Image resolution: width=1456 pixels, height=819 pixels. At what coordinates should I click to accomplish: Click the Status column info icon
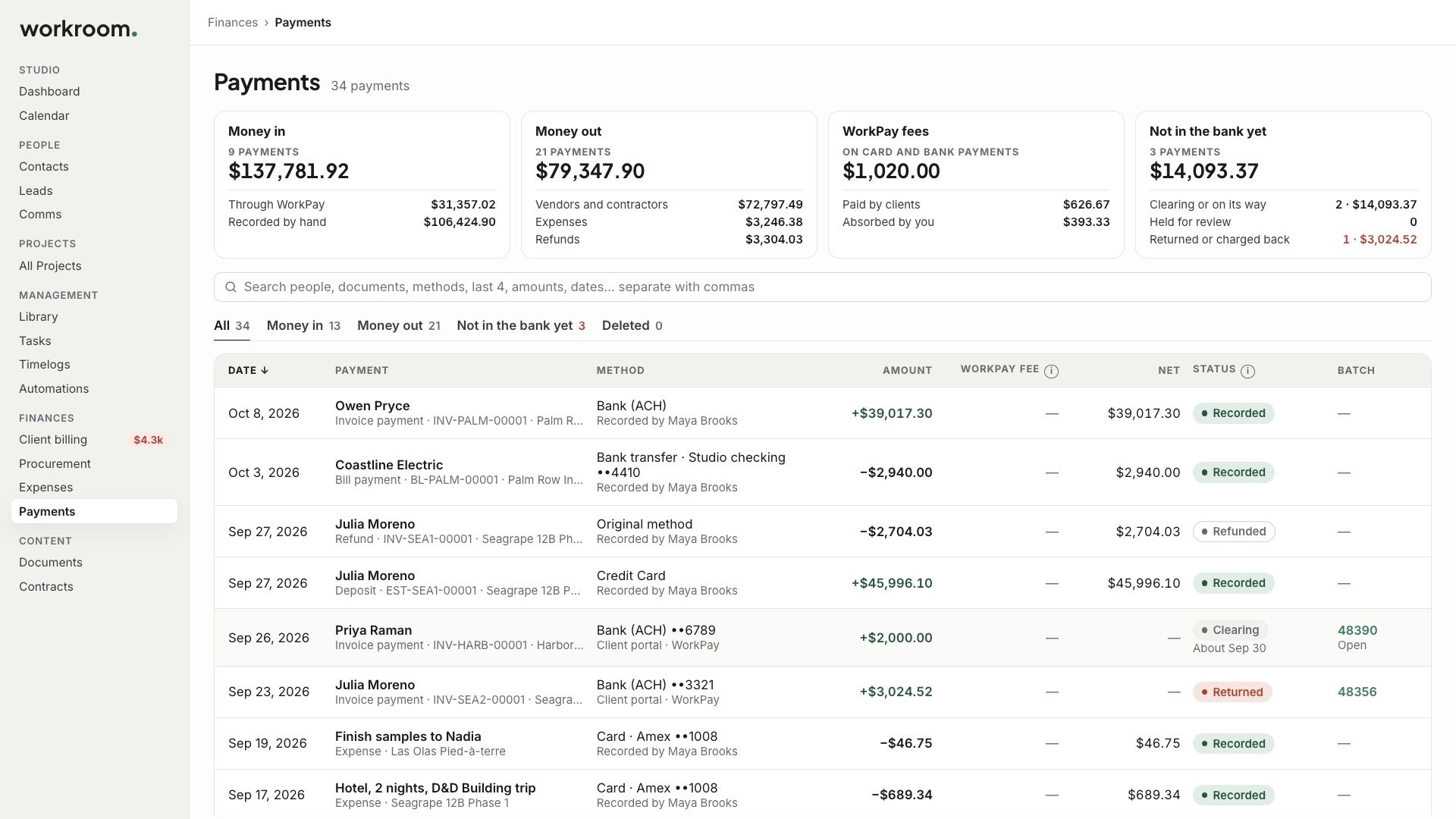pyautogui.click(x=1247, y=371)
